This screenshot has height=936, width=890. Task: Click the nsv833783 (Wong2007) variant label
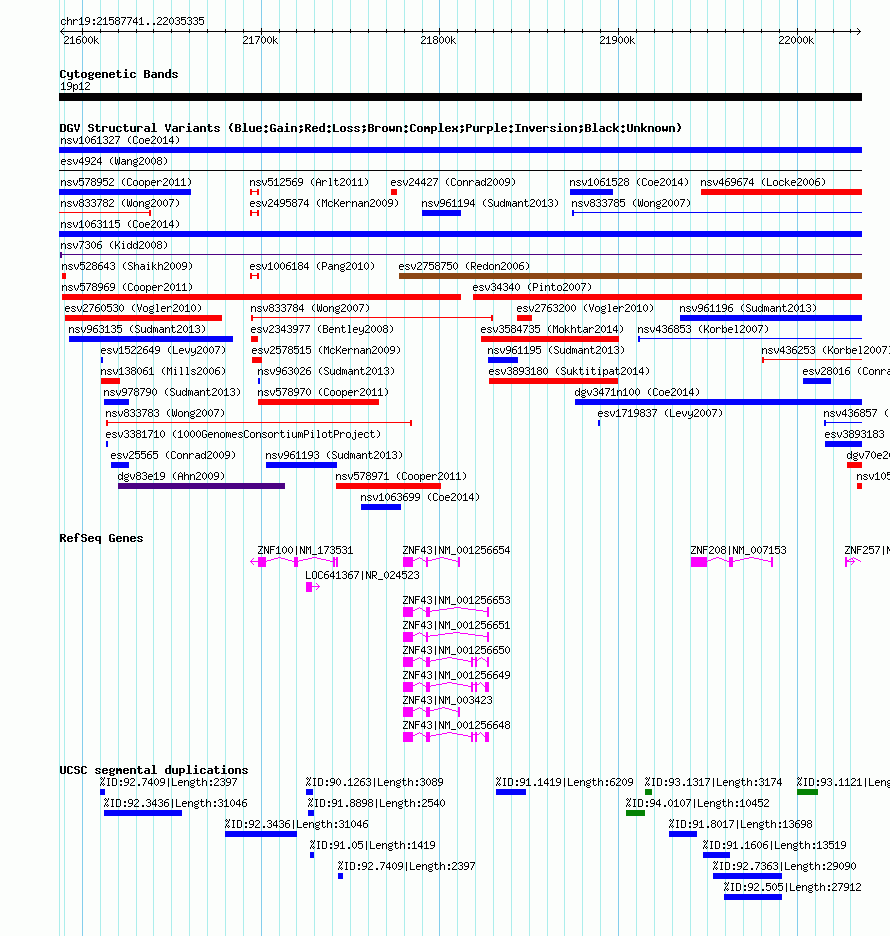pos(165,413)
